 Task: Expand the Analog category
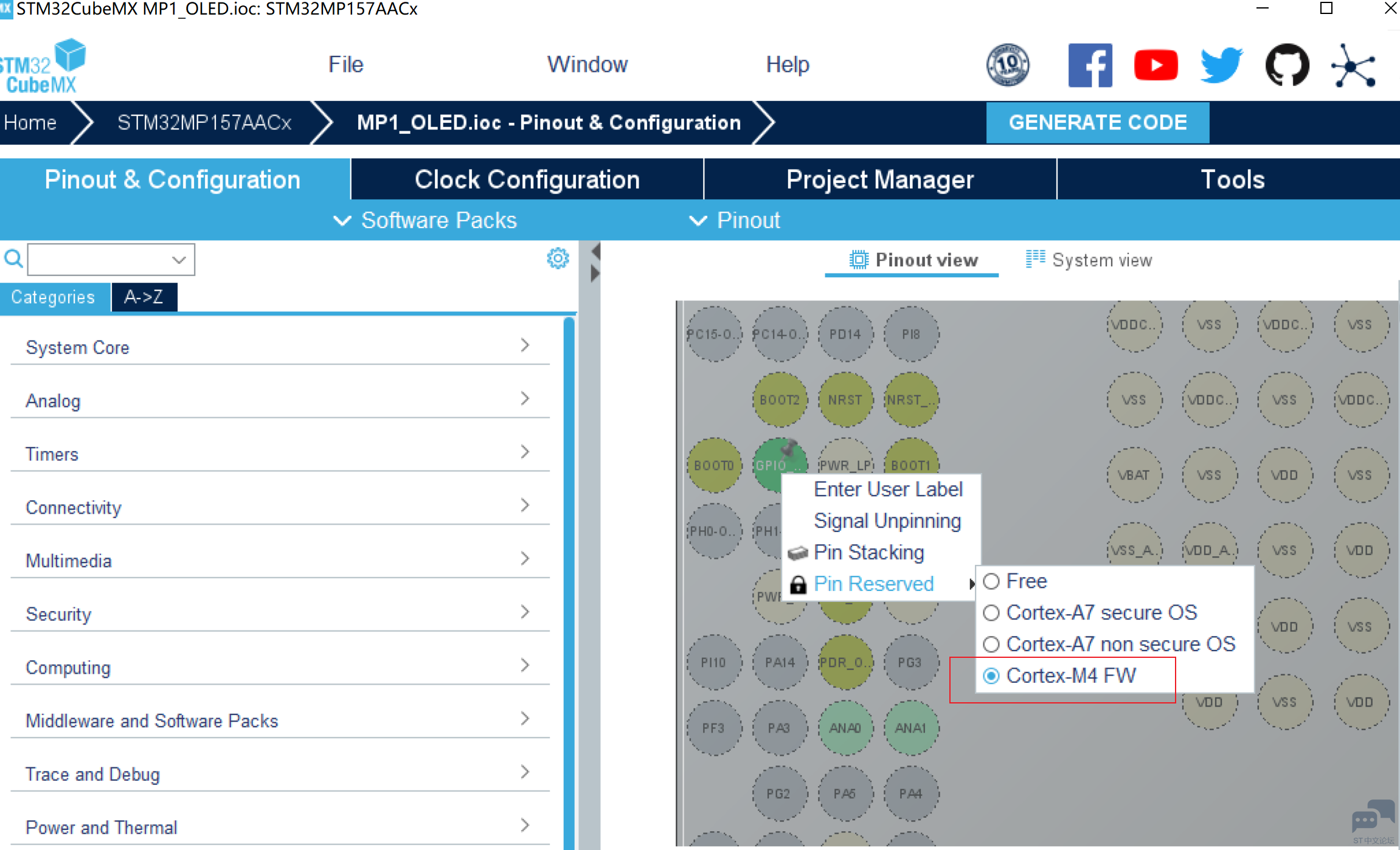(280, 400)
